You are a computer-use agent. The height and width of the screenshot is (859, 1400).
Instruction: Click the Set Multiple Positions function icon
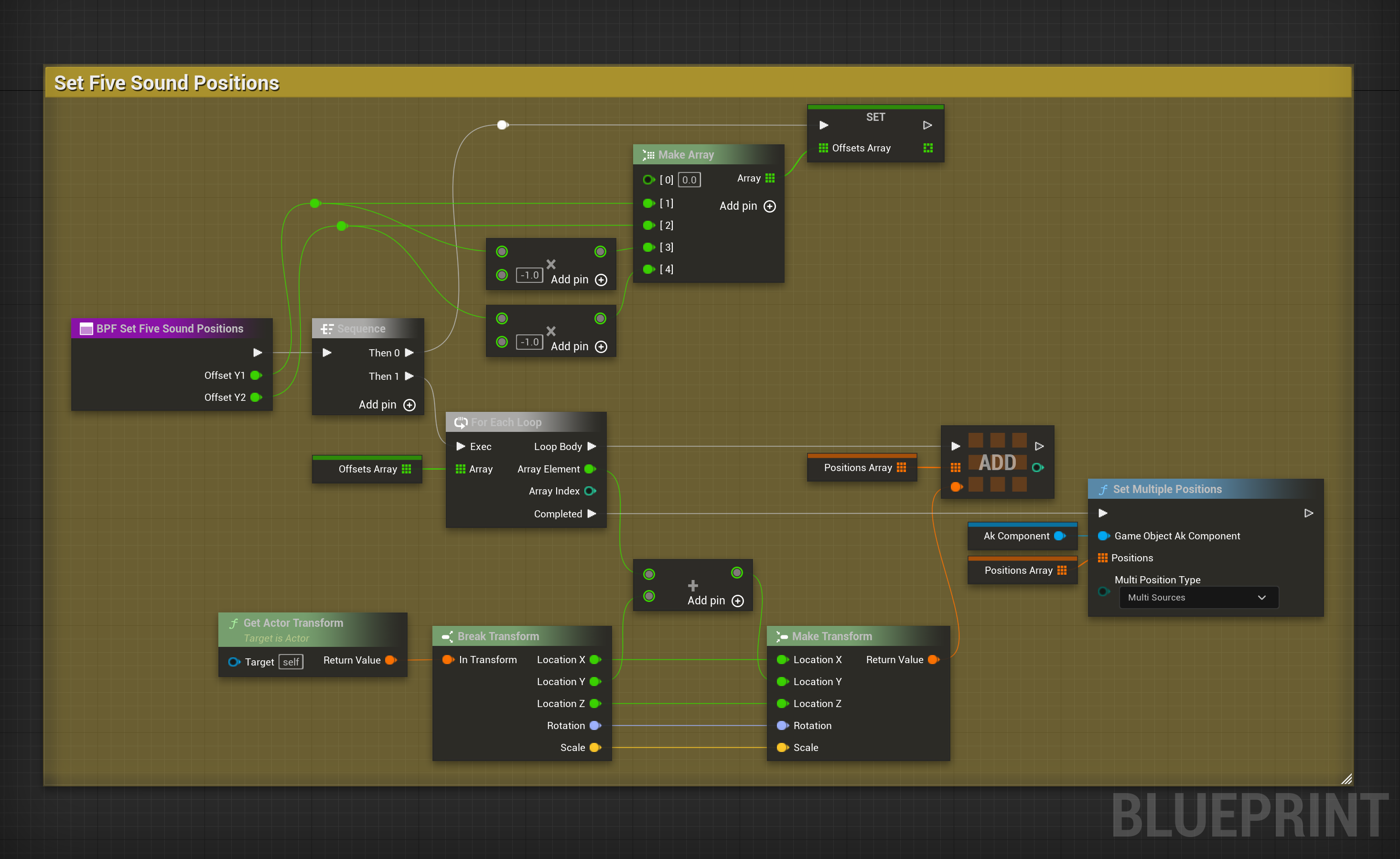pyautogui.click(x=1103, y=489)
